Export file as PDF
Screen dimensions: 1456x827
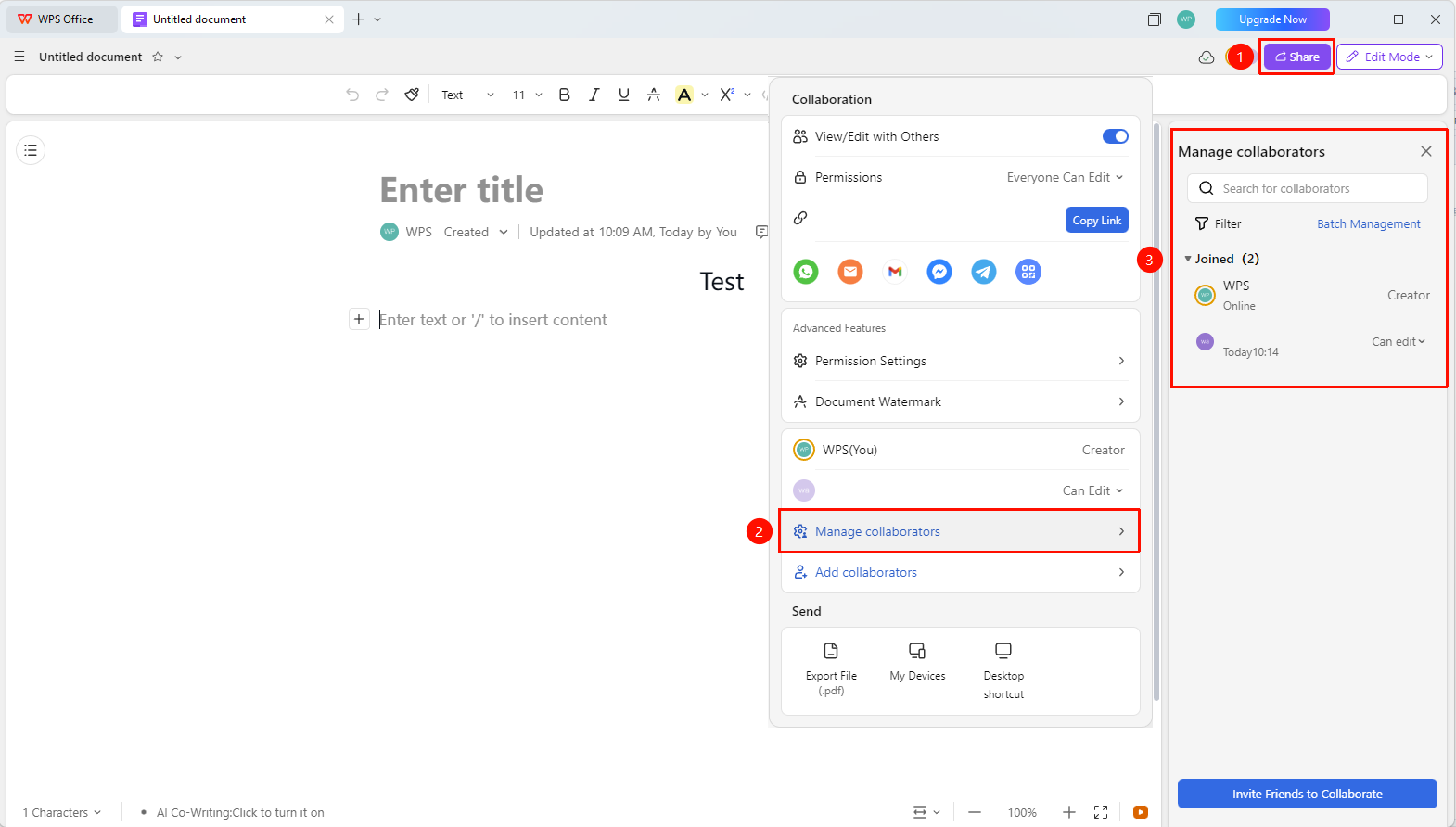(x=831, y=668)
